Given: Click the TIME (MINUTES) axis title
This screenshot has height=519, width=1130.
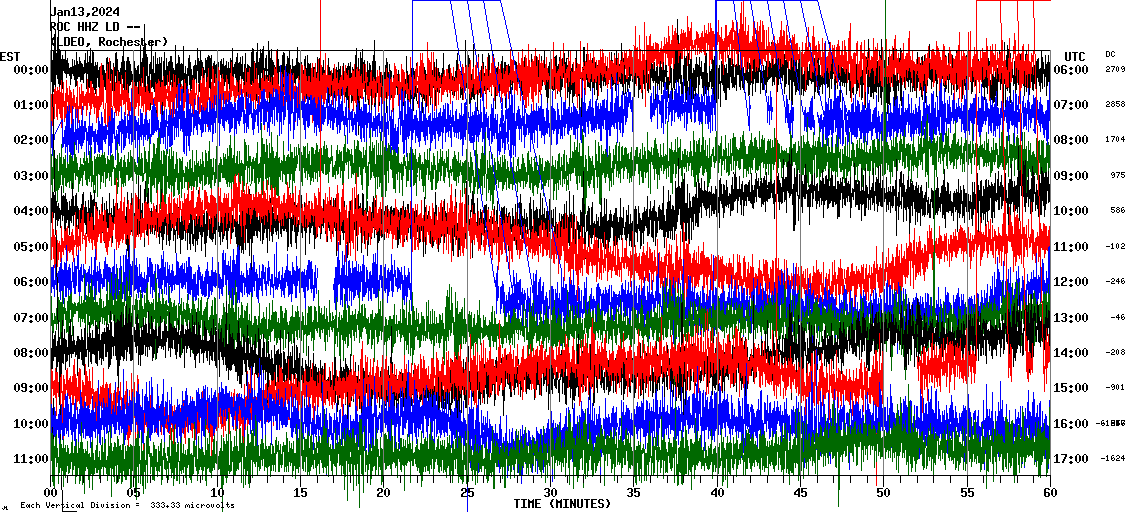Looking at the screenshot, I should tap(562, 504).
